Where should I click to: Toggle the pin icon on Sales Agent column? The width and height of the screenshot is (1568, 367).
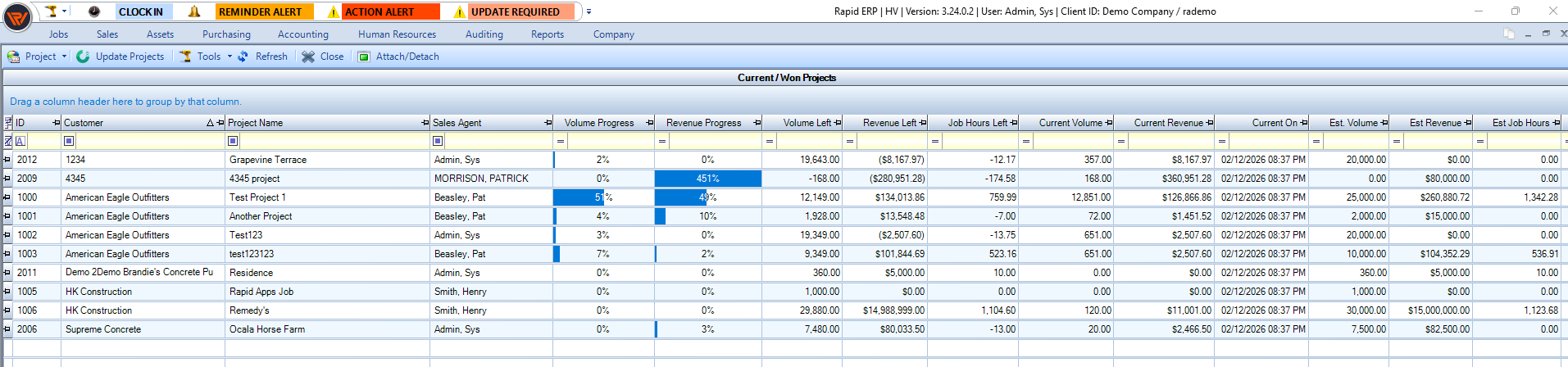548,123
